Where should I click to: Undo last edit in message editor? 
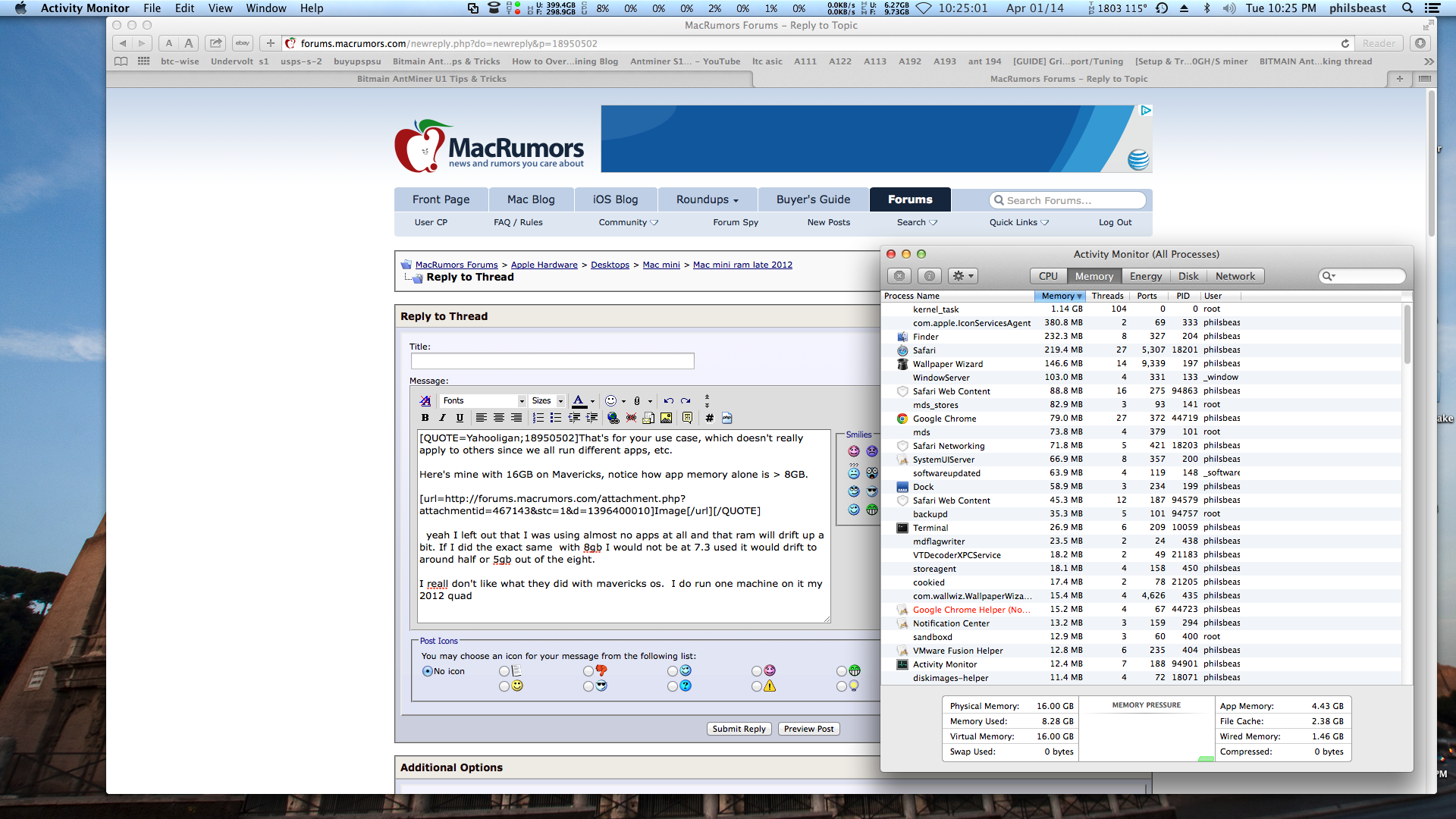(x=668, y=400)
